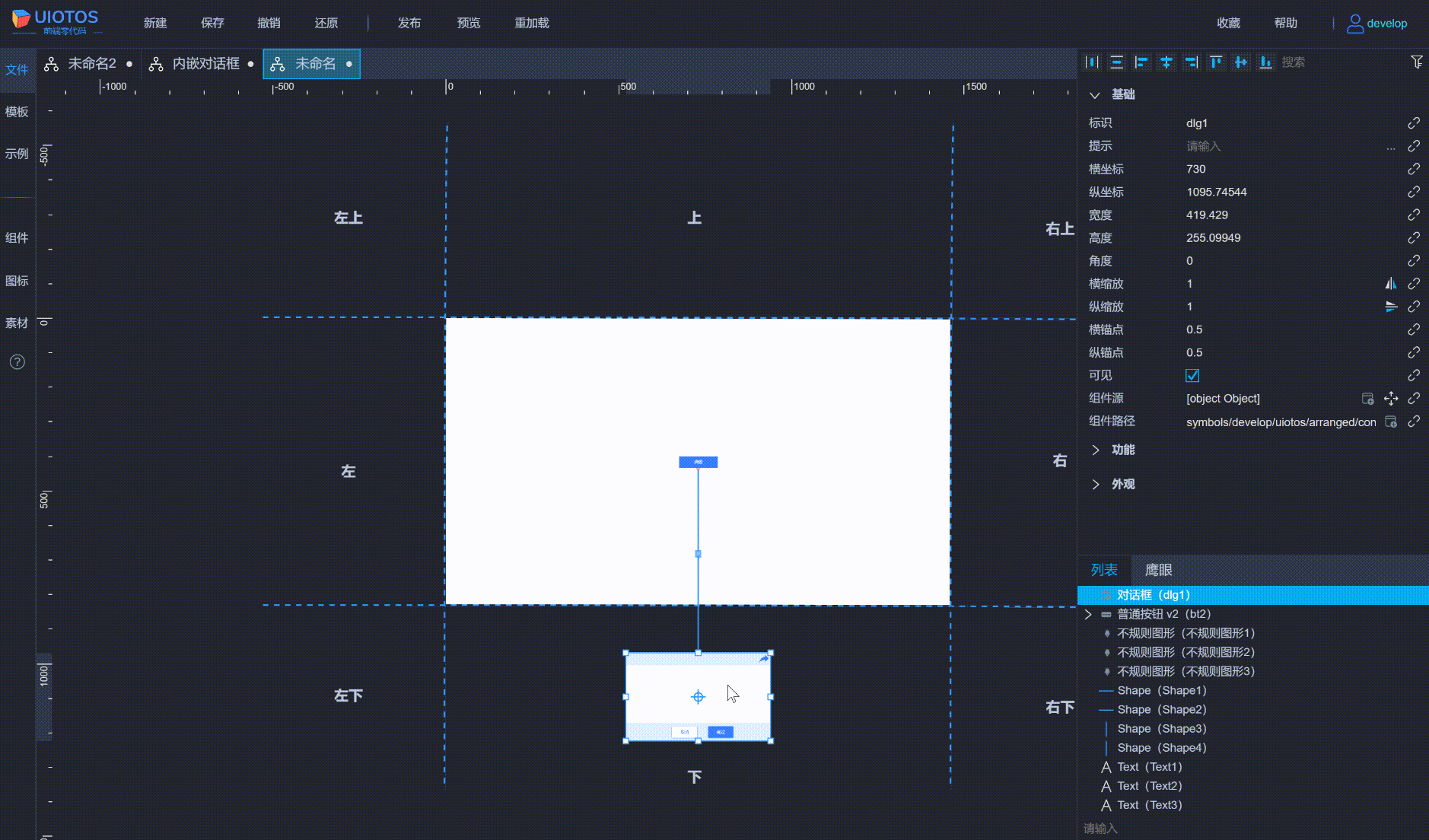Collapse the 基础 property section
This screenshot has height=840, width=1429.
[x=1095, y=95]
